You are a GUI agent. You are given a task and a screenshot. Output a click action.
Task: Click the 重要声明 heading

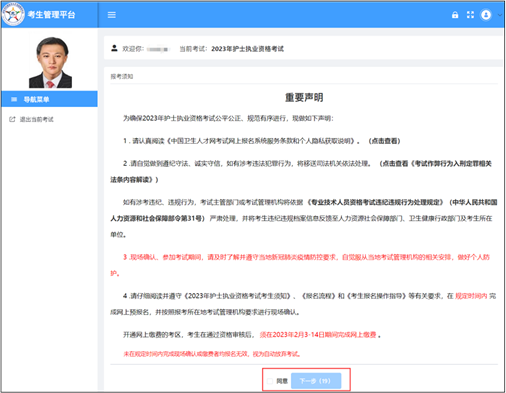click(304, 97)
